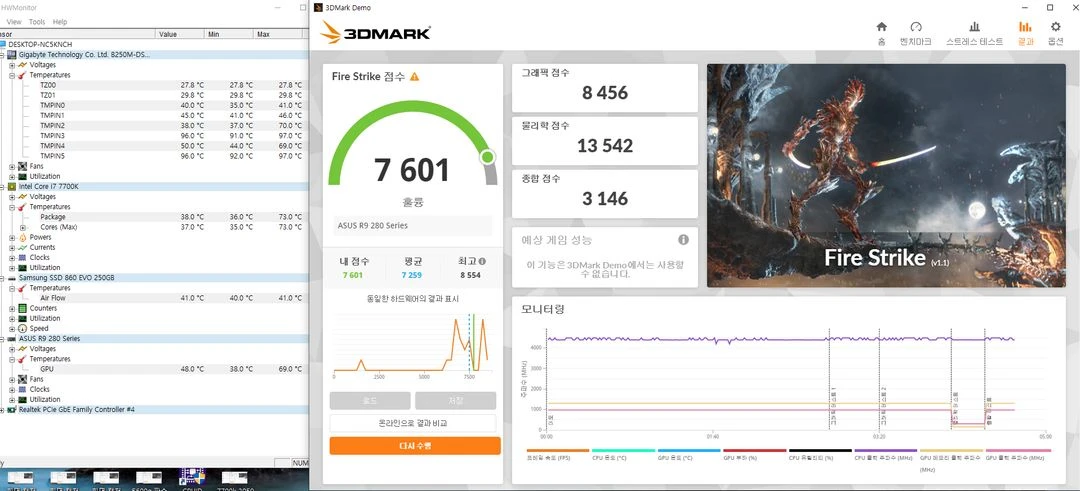Click the ASUS R9 280 Series card icon
This screenshot has height=491, width=1080.
click(x=12, y=339)
